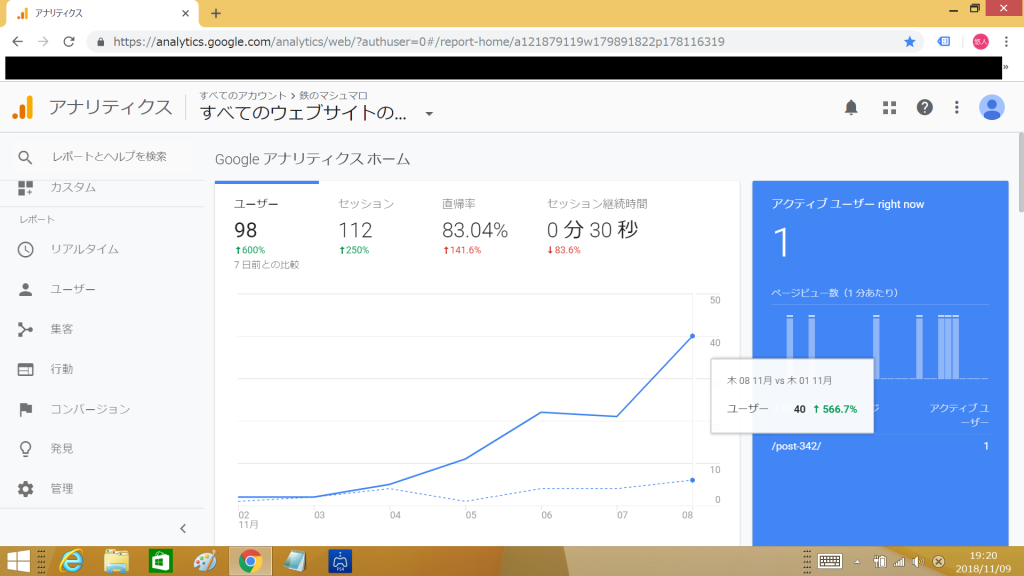Open the account profile avatar
1024x576 pixels.
coord(991,108)
